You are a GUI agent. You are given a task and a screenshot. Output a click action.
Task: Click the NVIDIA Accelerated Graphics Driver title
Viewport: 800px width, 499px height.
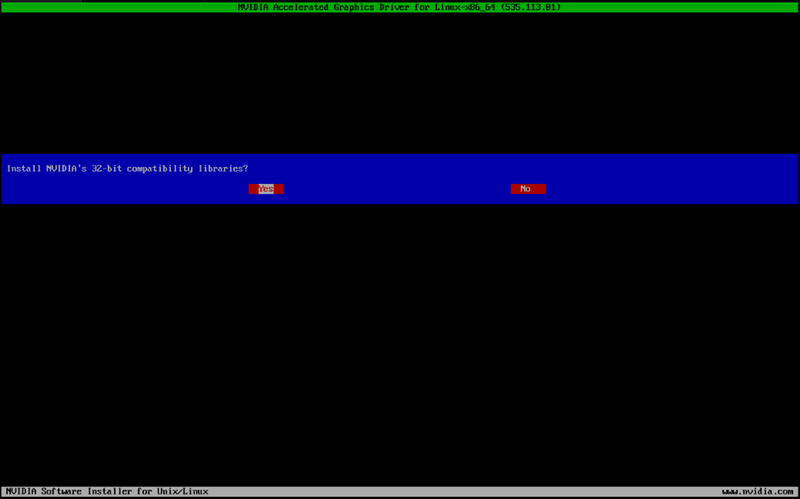399,7
